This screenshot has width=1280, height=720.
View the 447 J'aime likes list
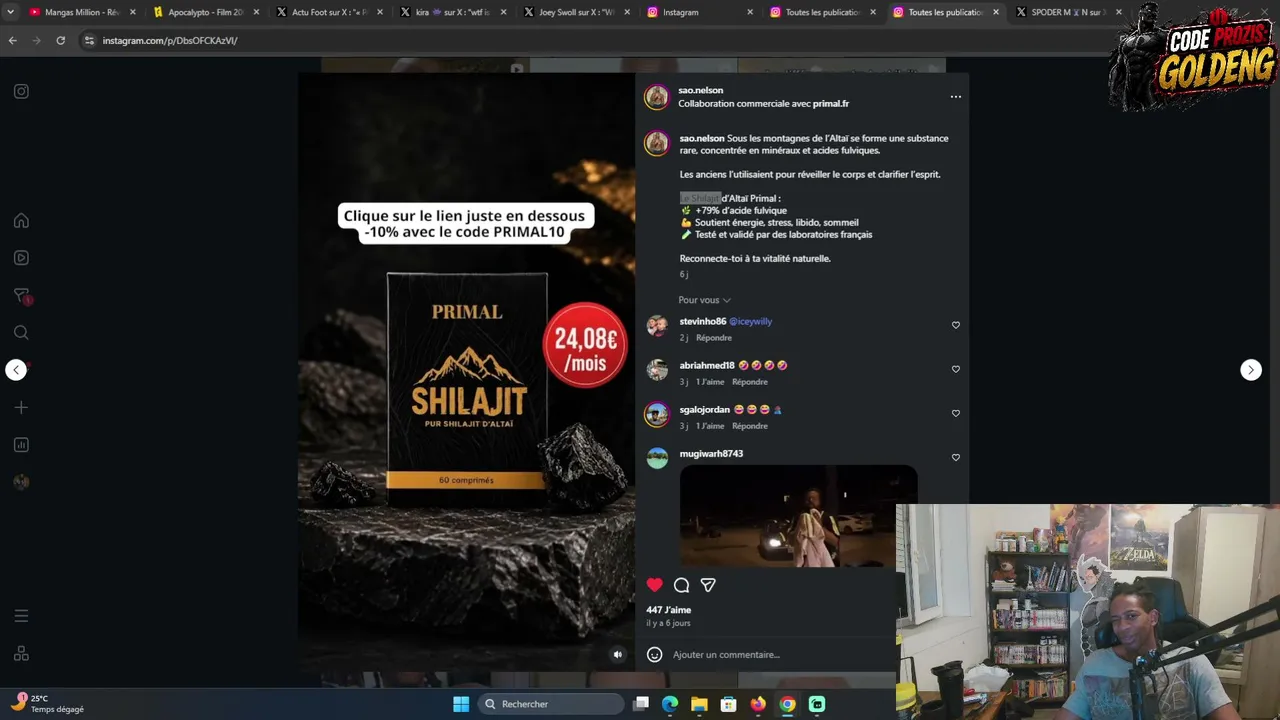coord(668,610)
